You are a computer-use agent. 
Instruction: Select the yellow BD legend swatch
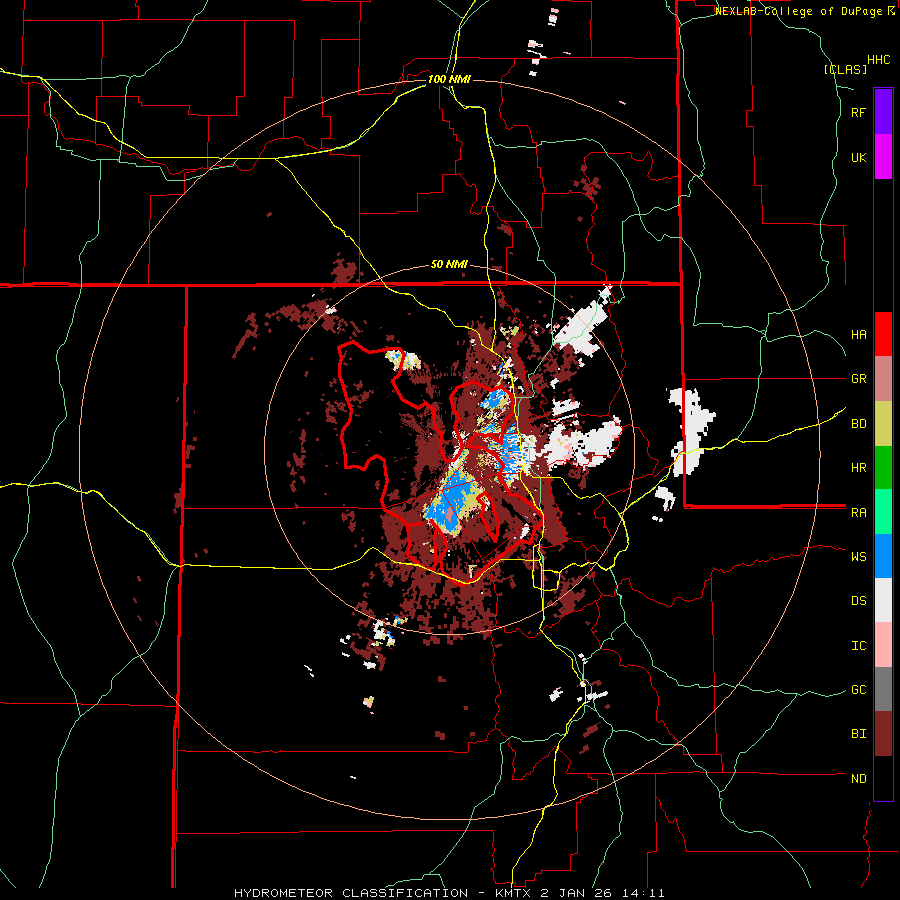click(883, 423)
